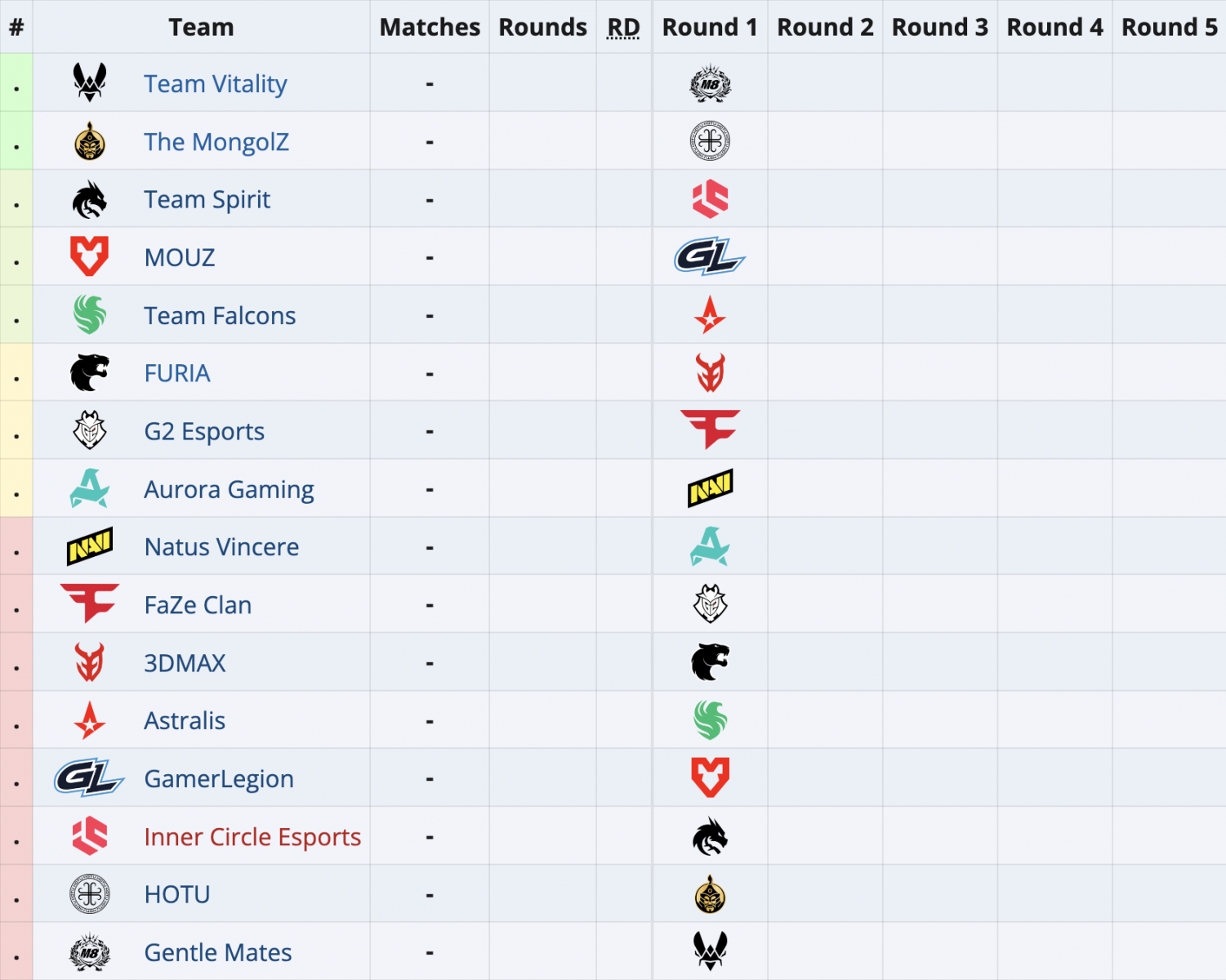Click the green rank cell beside Team Vitality
Screen dimensions: 1226x980
pos(16,83)
